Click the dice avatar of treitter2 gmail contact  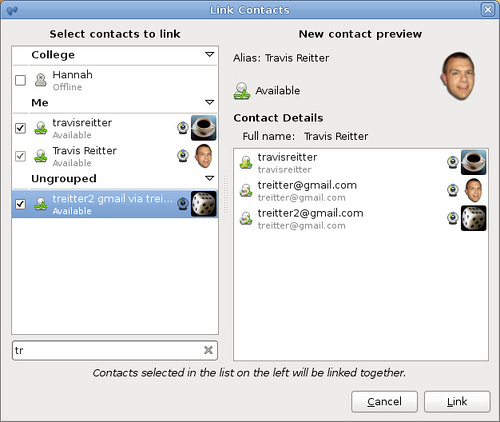(204, 204)
